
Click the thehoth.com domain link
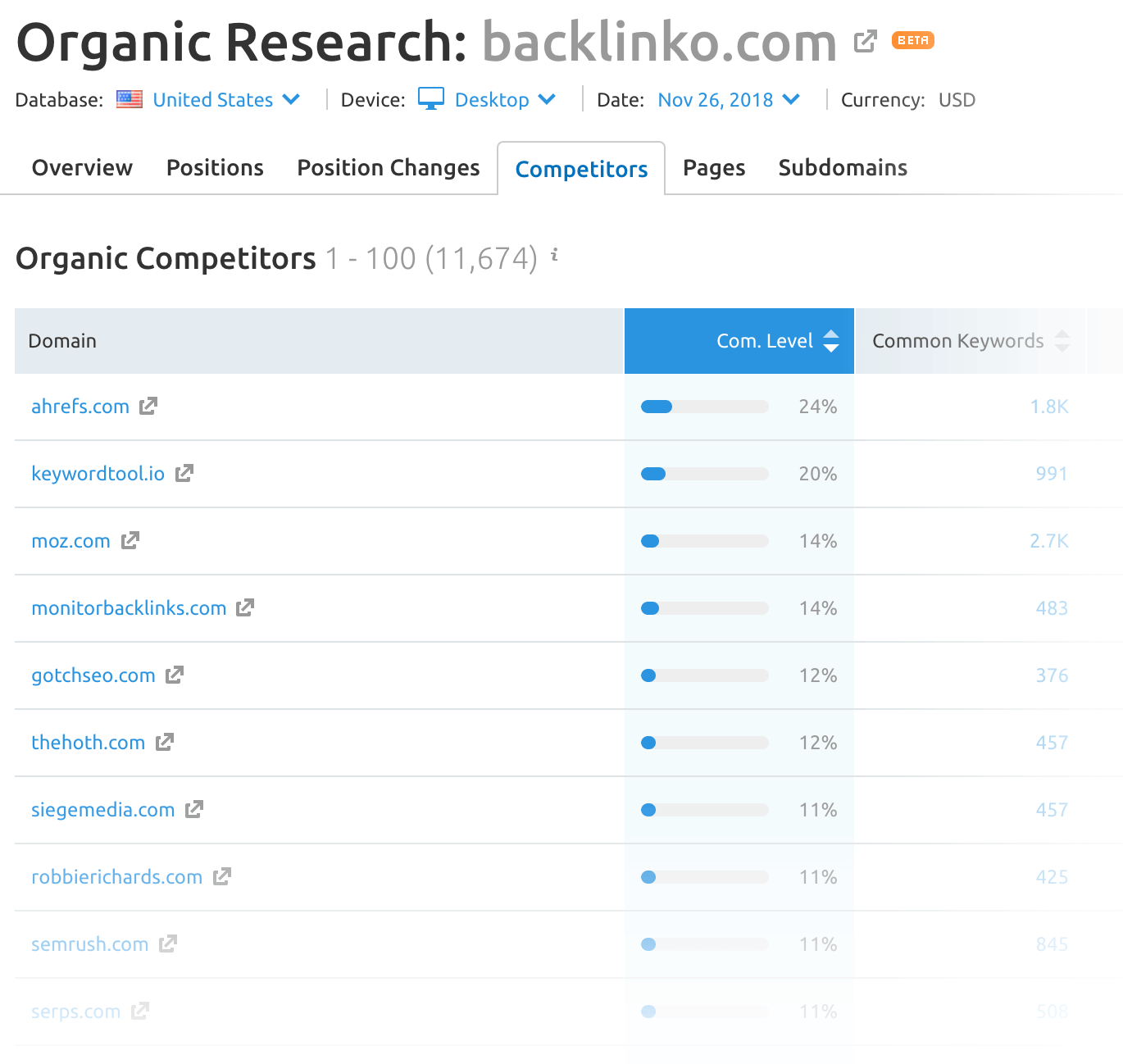[88, 742]
